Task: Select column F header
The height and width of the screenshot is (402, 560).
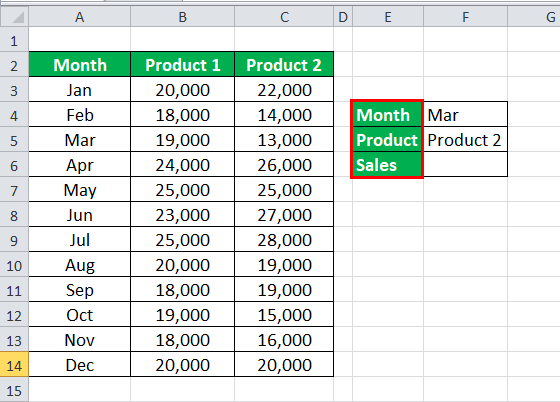Action: point(465,17)
